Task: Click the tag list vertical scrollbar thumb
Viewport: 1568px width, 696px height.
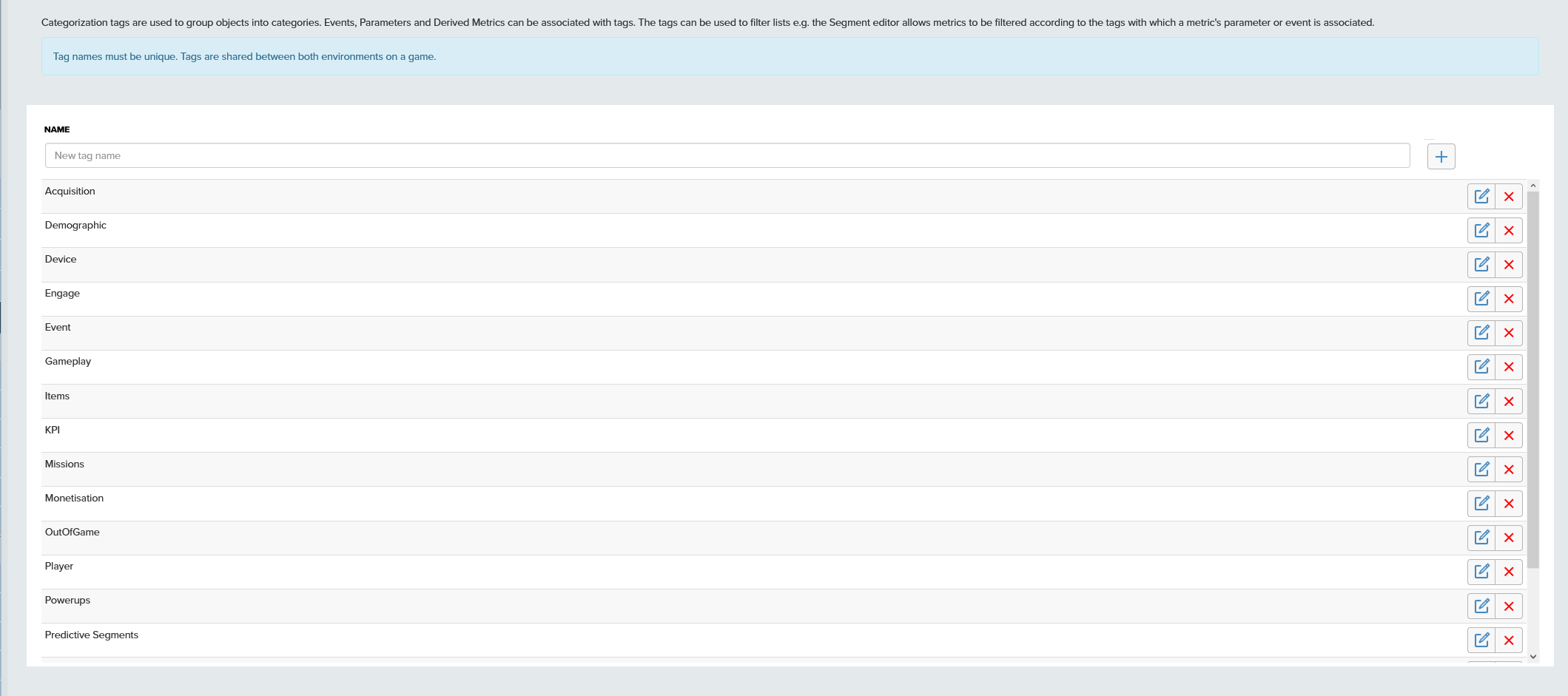Action: pos(1533,379)
